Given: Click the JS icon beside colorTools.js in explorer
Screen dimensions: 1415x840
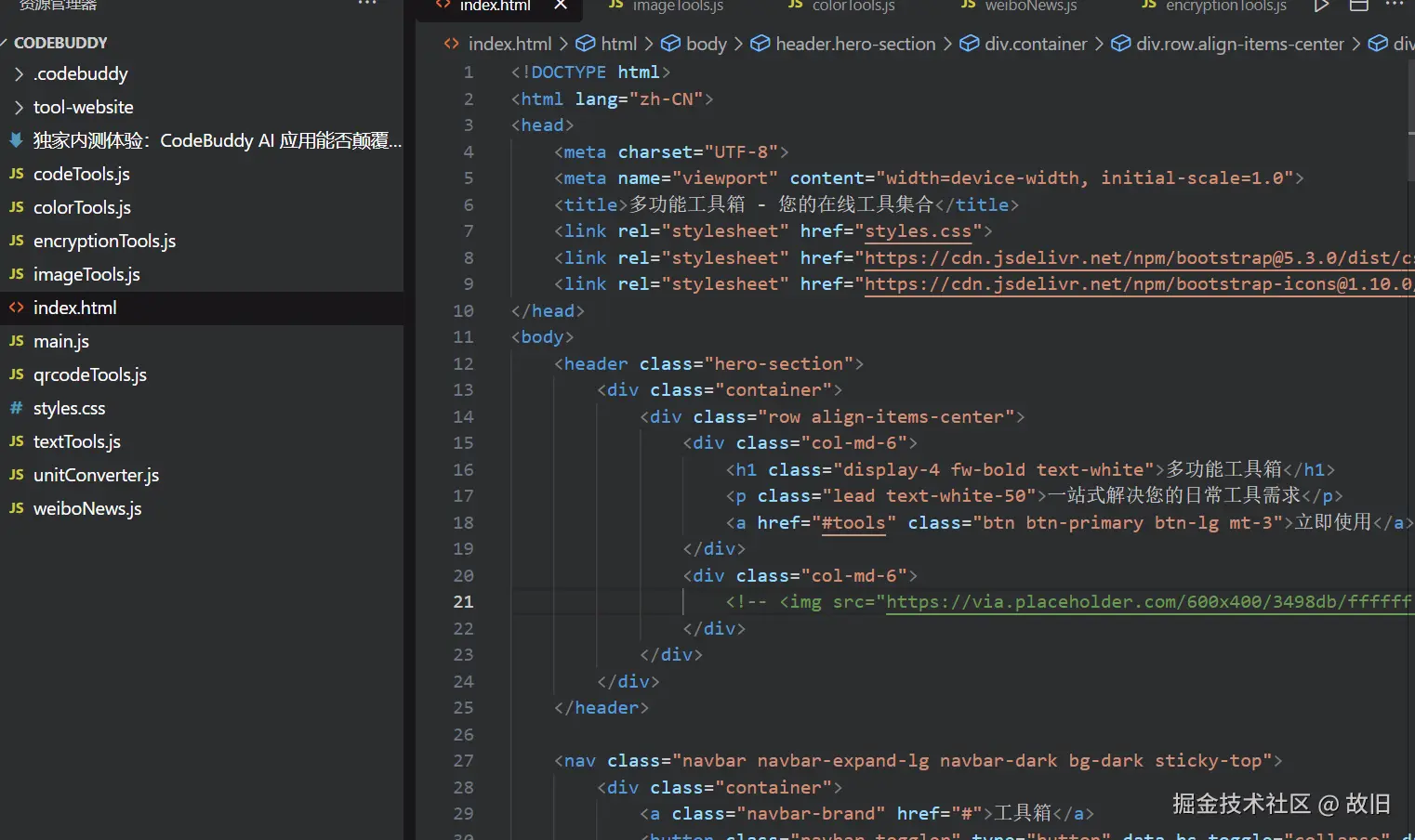Looking at the screenshot, I should [16, 207].
